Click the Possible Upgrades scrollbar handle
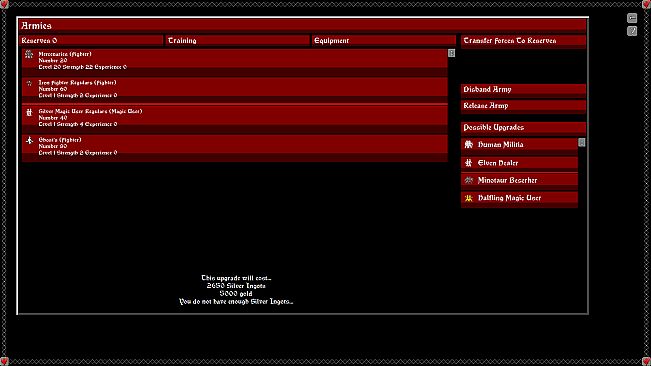This screenshot has height=366, width=651. pyautogui.click(x=582, y=143)
